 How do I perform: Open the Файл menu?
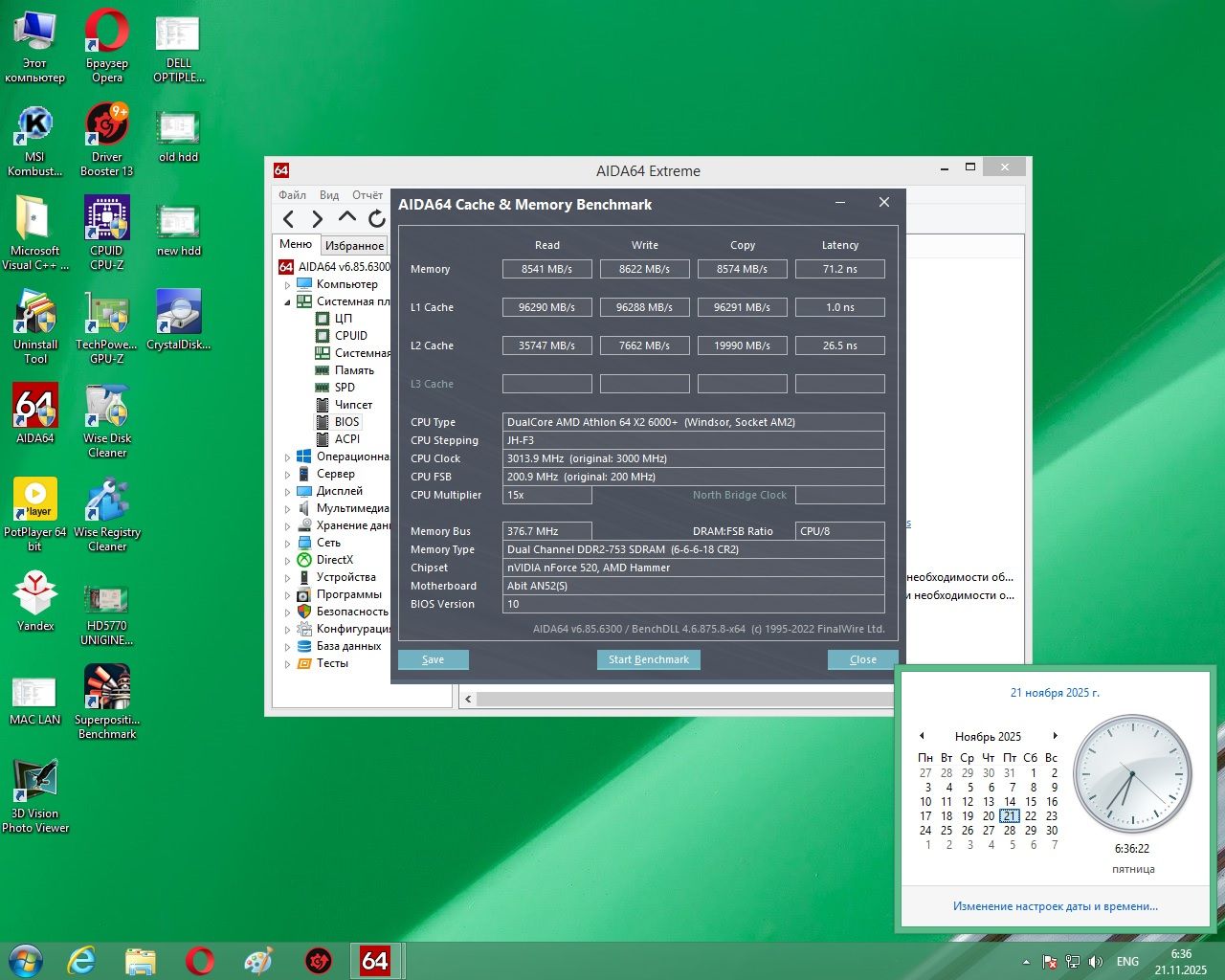pos(292,195)
